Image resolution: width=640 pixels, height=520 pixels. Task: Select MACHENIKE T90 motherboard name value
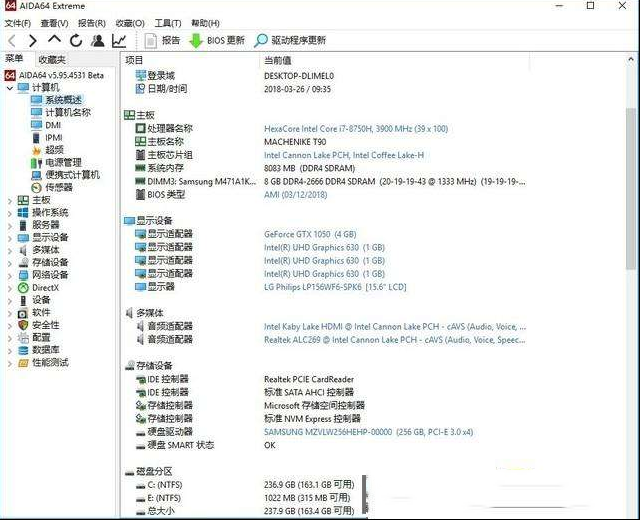click(295, 142)
